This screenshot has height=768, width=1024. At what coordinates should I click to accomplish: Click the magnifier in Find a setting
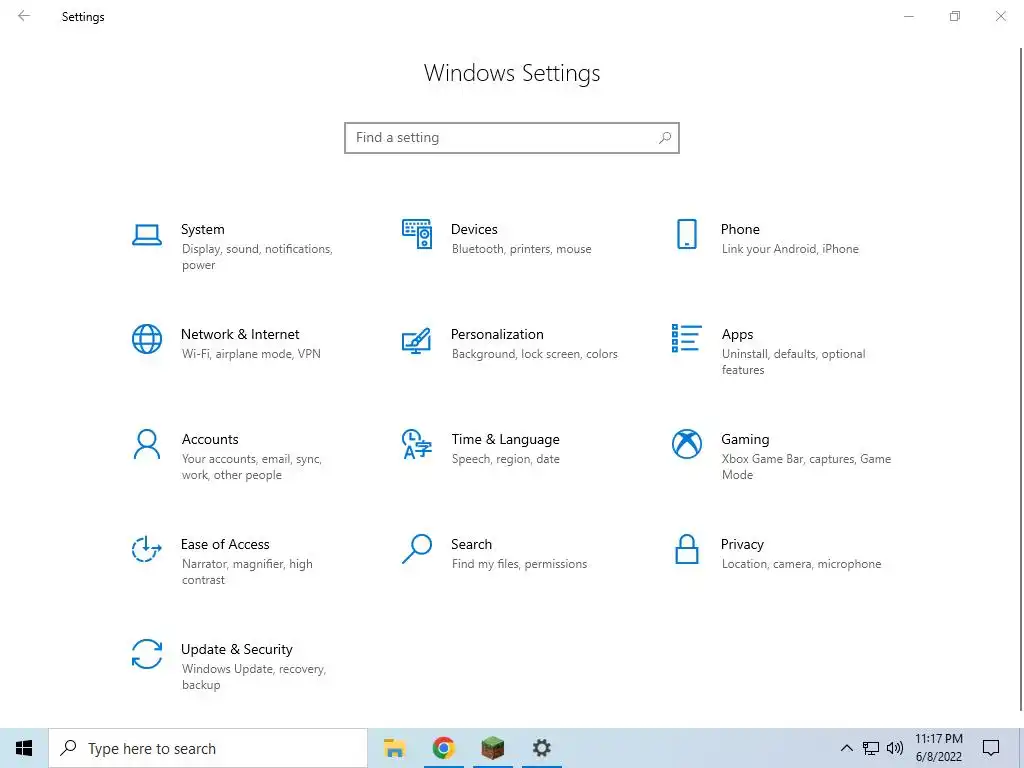[x=665, y=138]
